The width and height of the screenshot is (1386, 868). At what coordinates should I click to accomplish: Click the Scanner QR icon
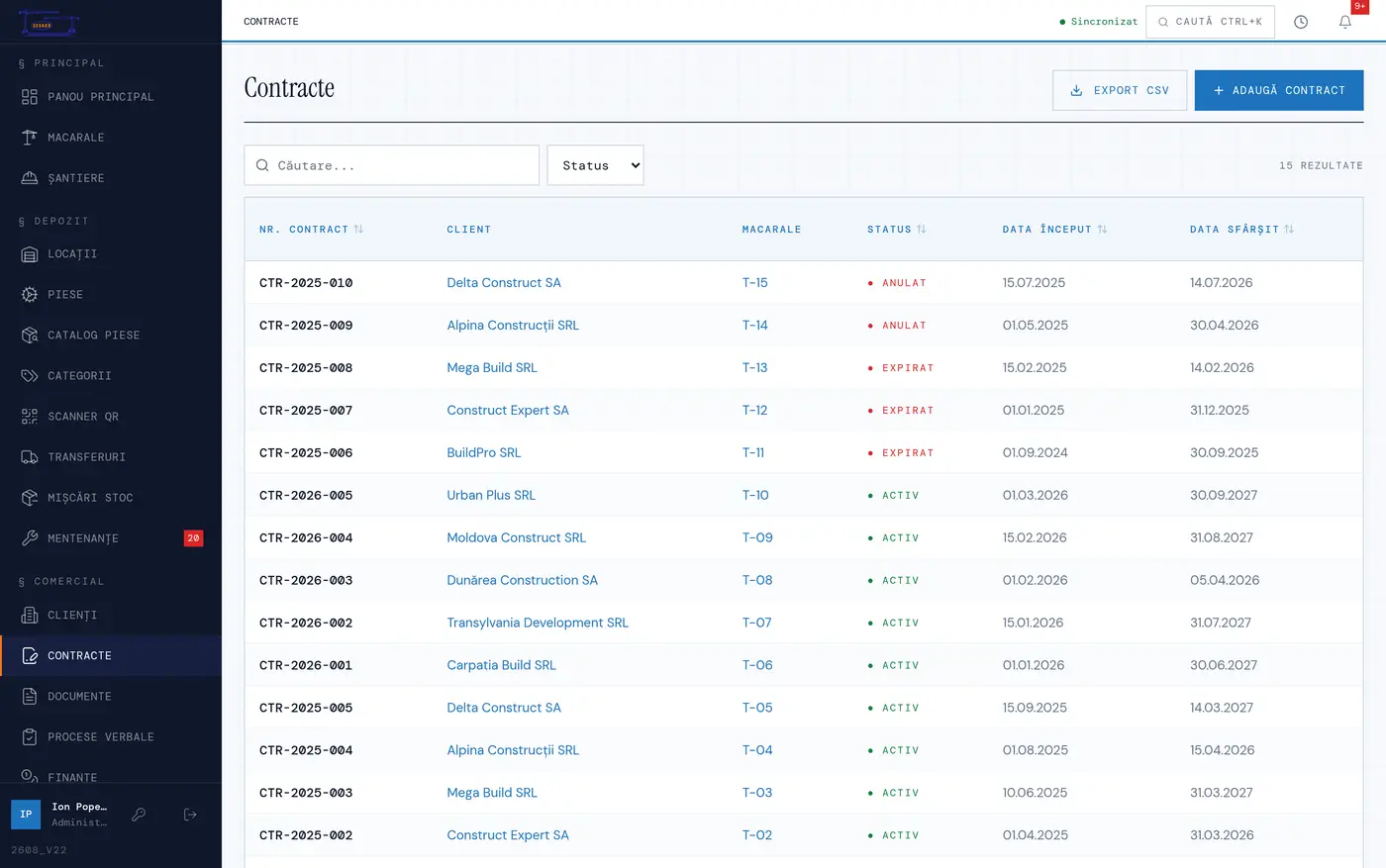pyautogui.click(x=30, y=417)
